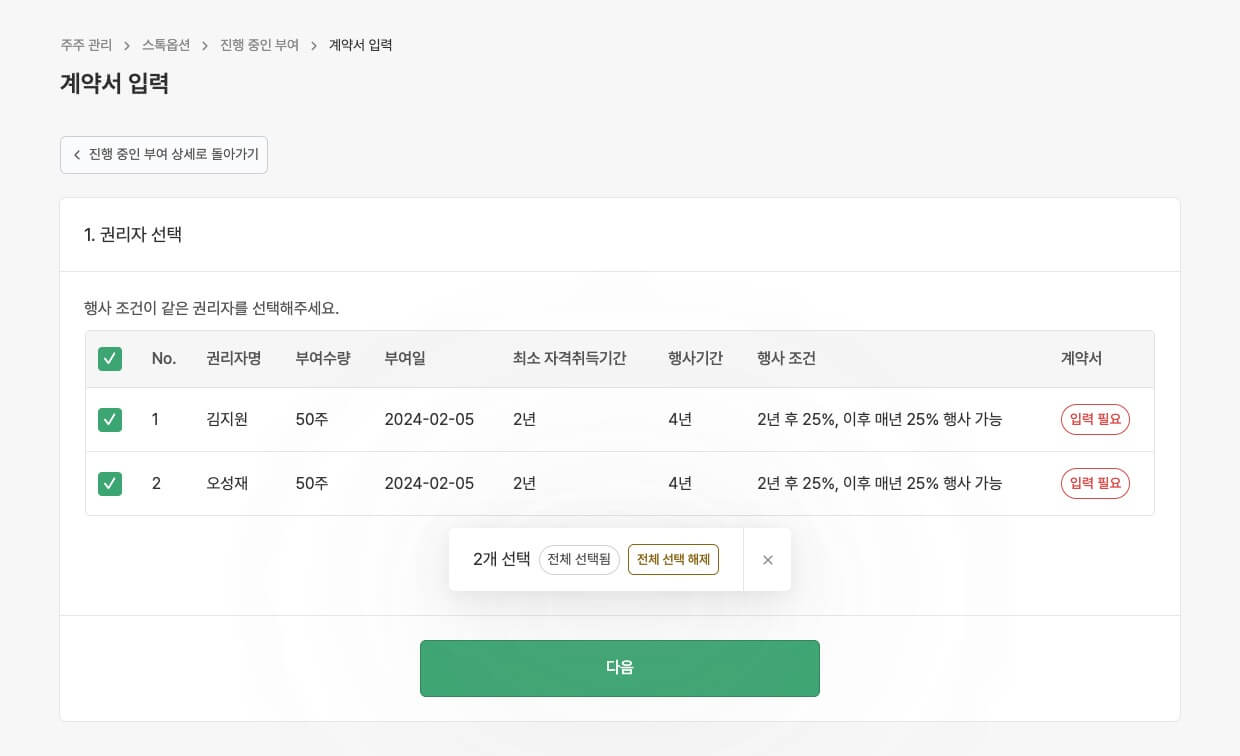Click the 입력 필요 status badge for 오성재
The image size is (1240, 756).
click(x=1095, y=483)
